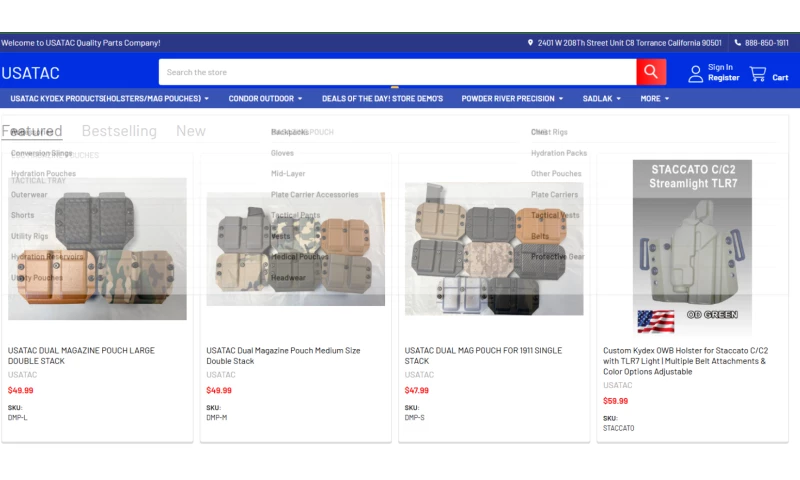Click the Register link
The image size is (800, 480).
click(x=724, y=78)
